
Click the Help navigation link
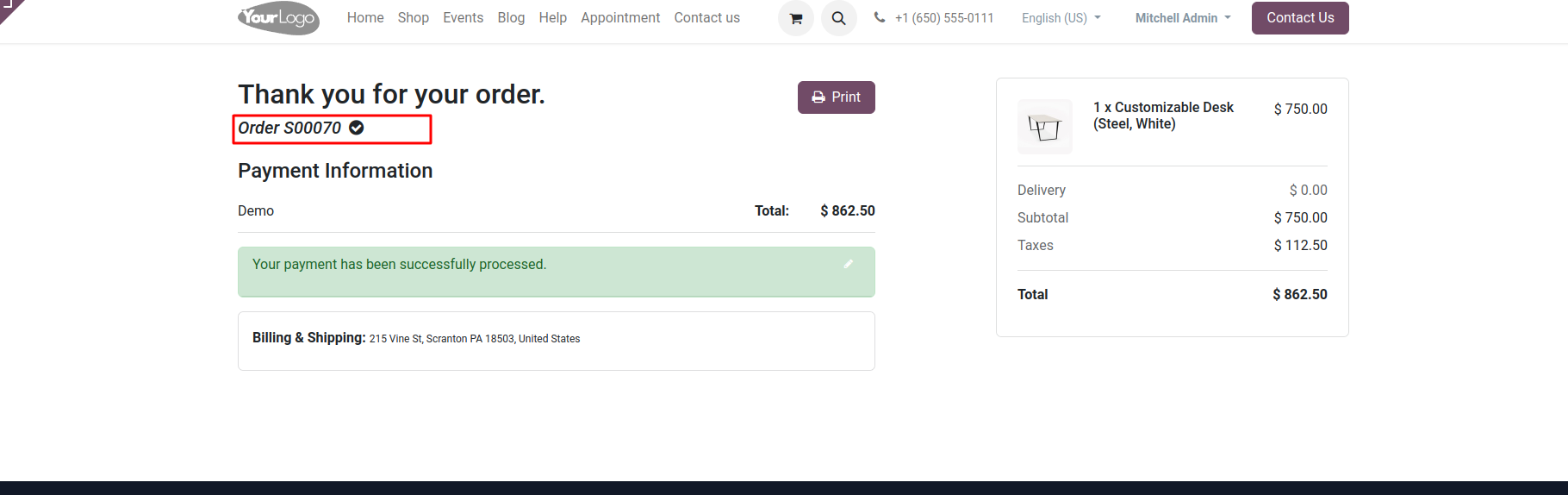tap(553, 18)
